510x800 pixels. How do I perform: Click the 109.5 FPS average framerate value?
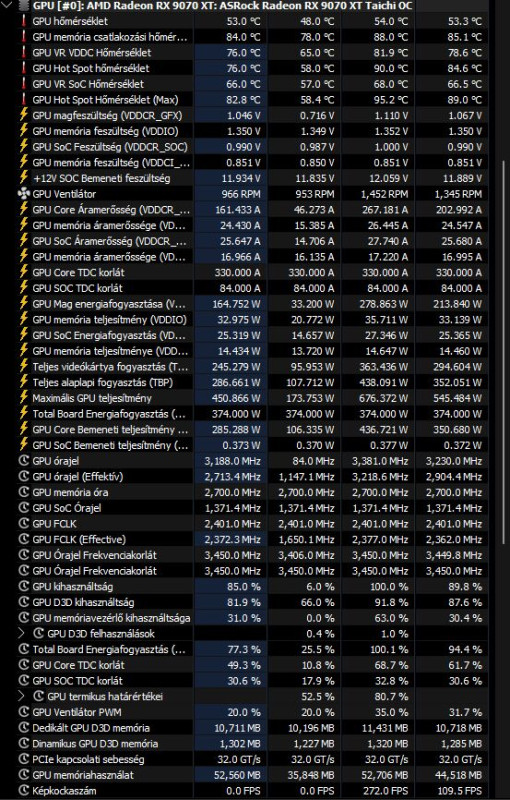tap(461, 791)
